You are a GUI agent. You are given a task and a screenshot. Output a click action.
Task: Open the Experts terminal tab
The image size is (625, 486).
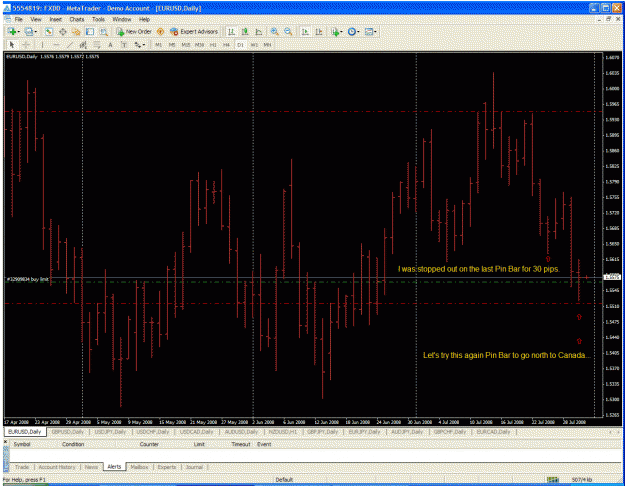point(167,467)
